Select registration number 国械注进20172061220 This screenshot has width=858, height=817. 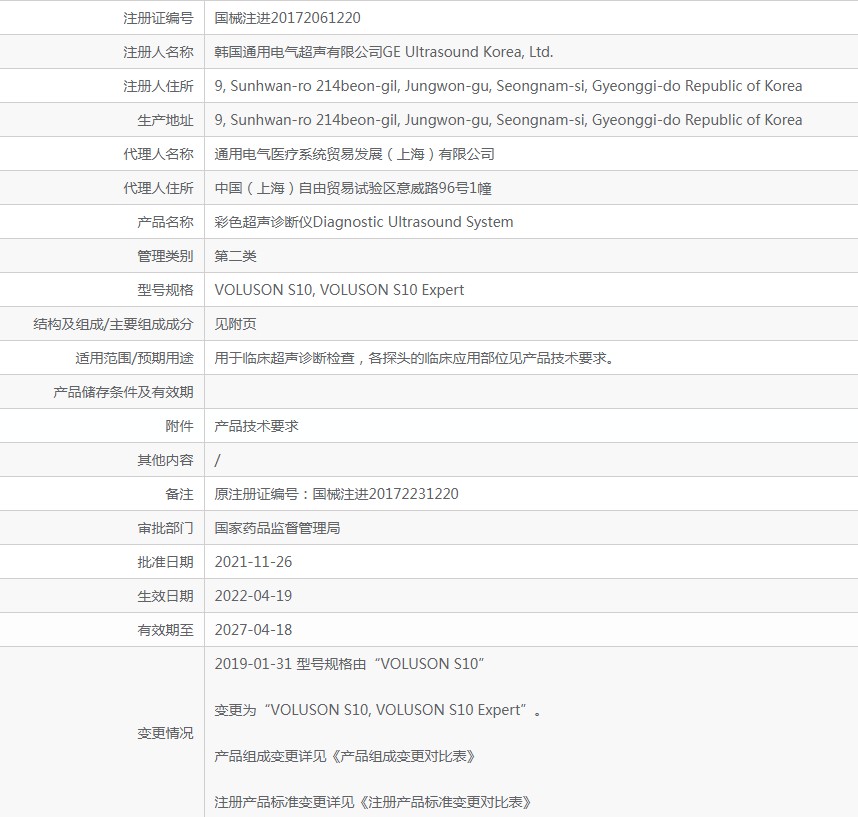point(287,18)
